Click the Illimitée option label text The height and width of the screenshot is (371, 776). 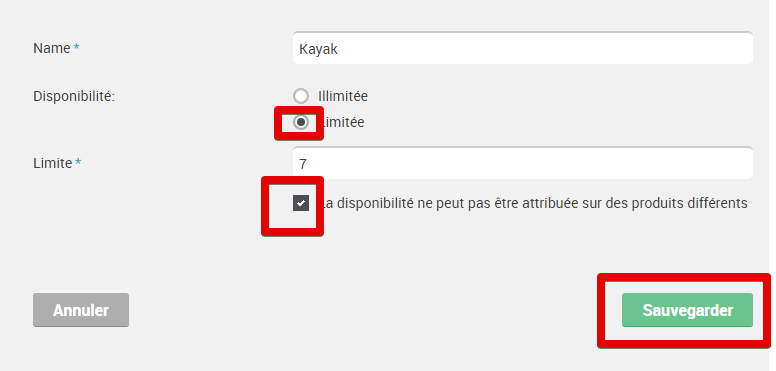click(343, 96)
